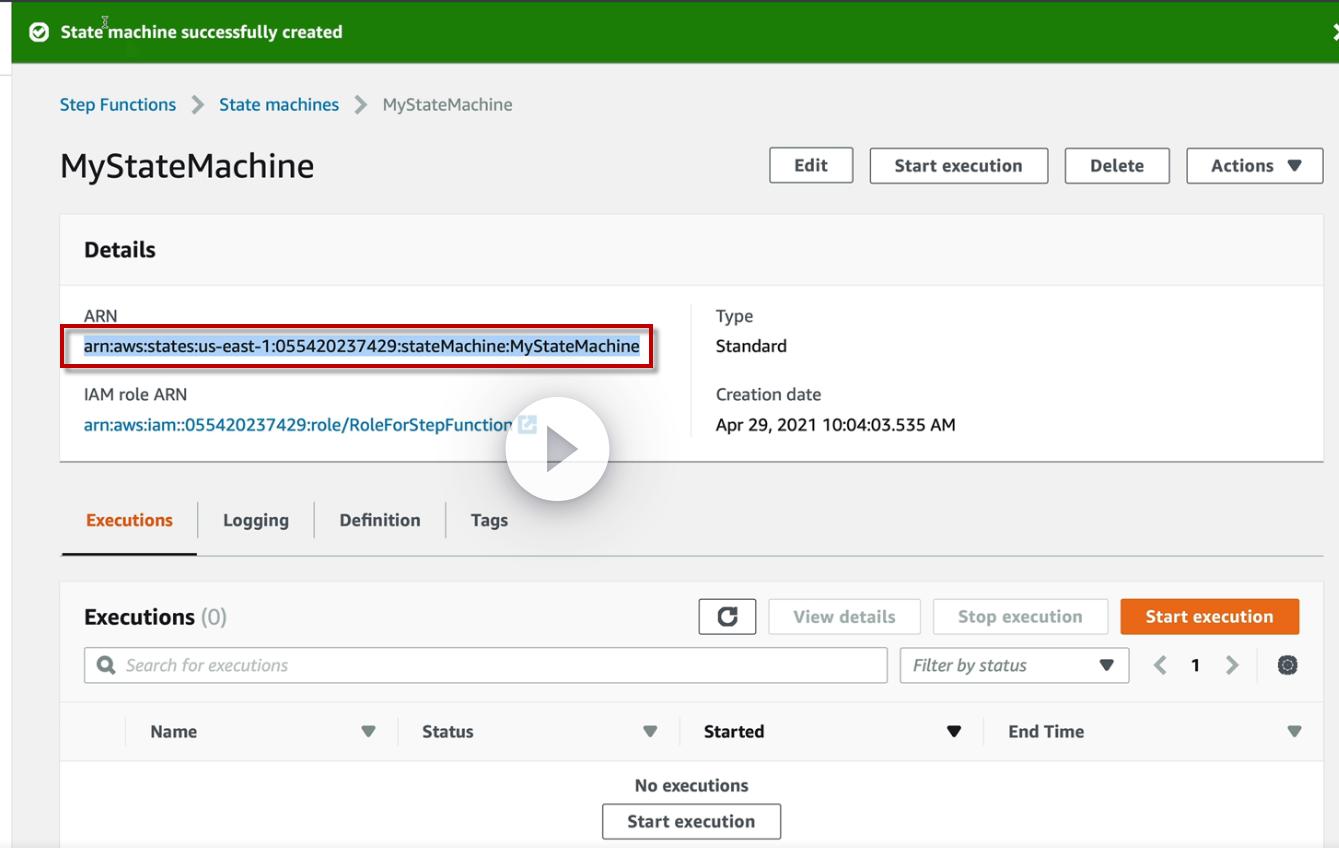Open IAM role external link icon
The height and width of the screenshot is (848, 1339).
527,425
